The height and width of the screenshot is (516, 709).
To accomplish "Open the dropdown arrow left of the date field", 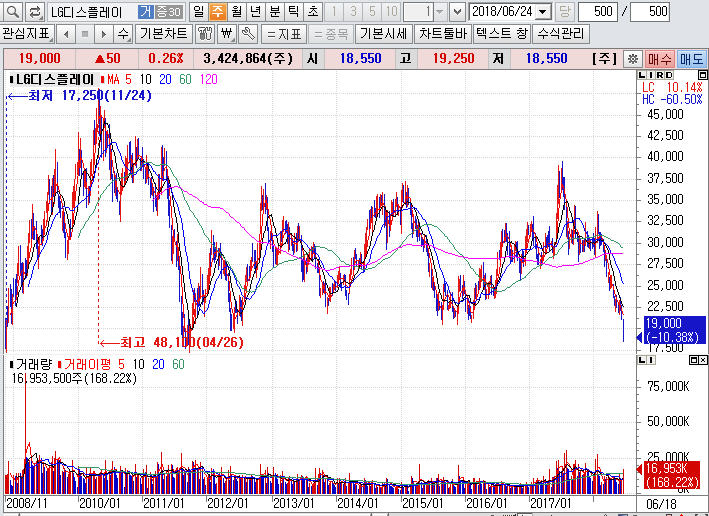I will pyautogui.click(x=457, y=11).
